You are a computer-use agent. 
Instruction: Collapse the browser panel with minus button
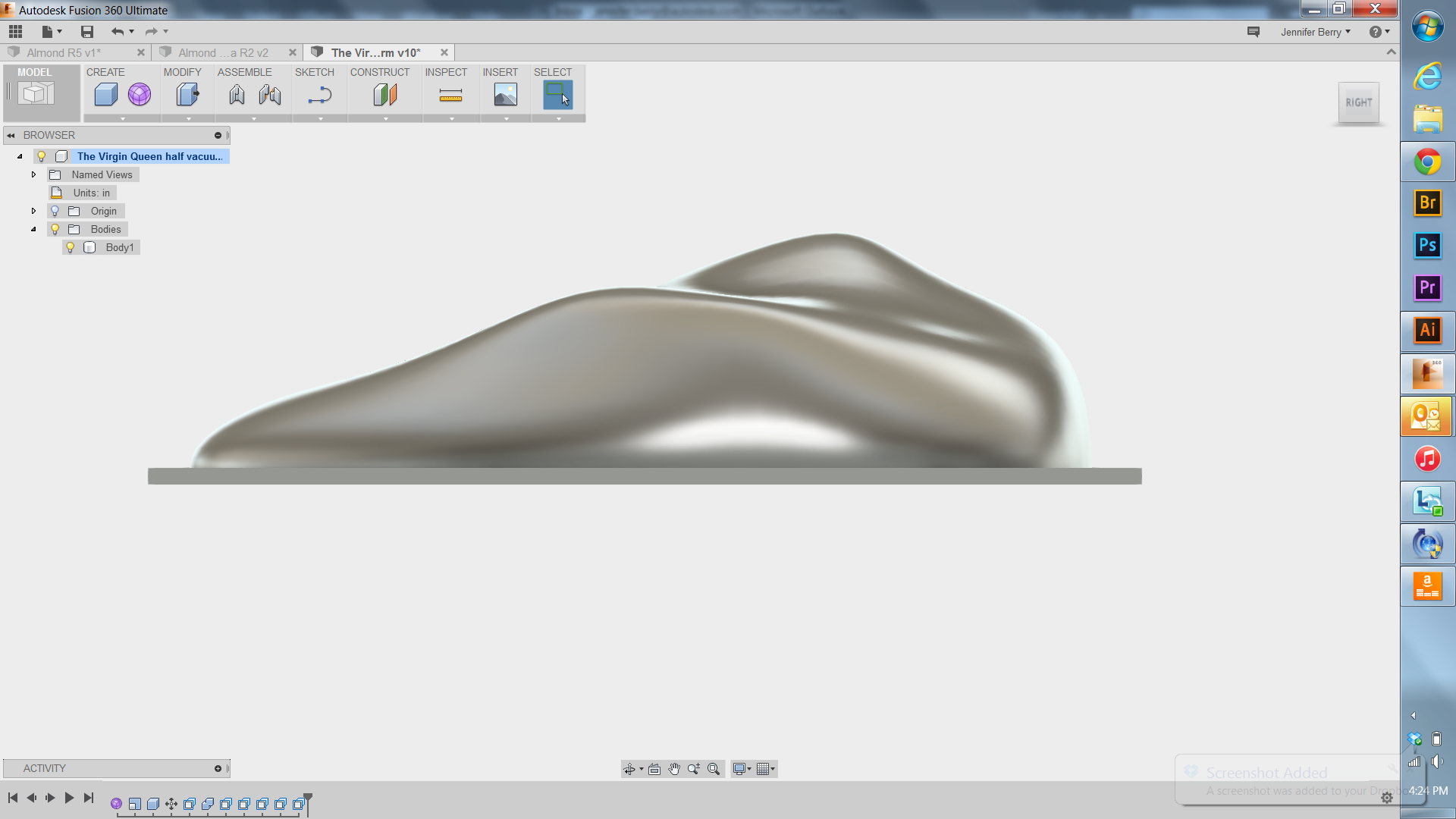click(218, 135)
